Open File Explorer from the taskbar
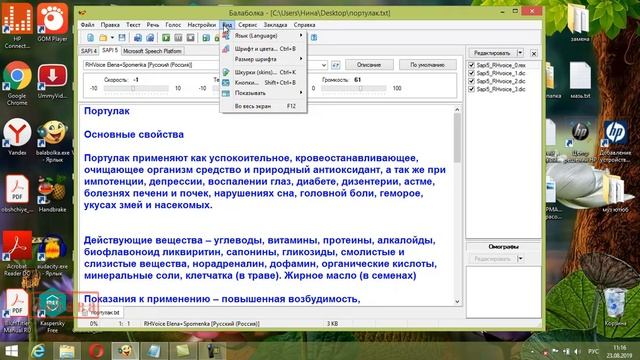 point(67,351)
